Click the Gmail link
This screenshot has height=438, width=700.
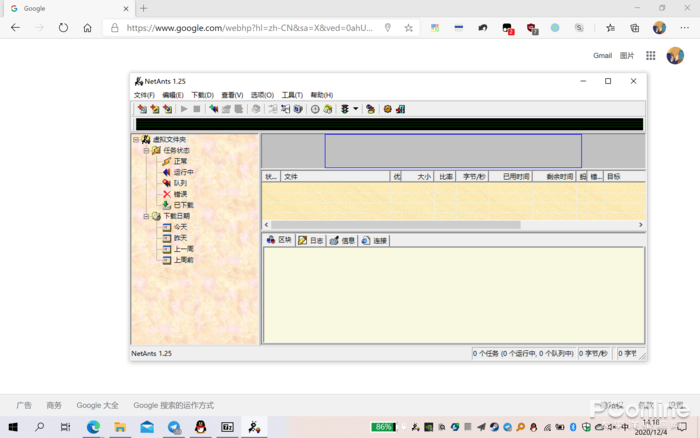(x=602, y=56)
